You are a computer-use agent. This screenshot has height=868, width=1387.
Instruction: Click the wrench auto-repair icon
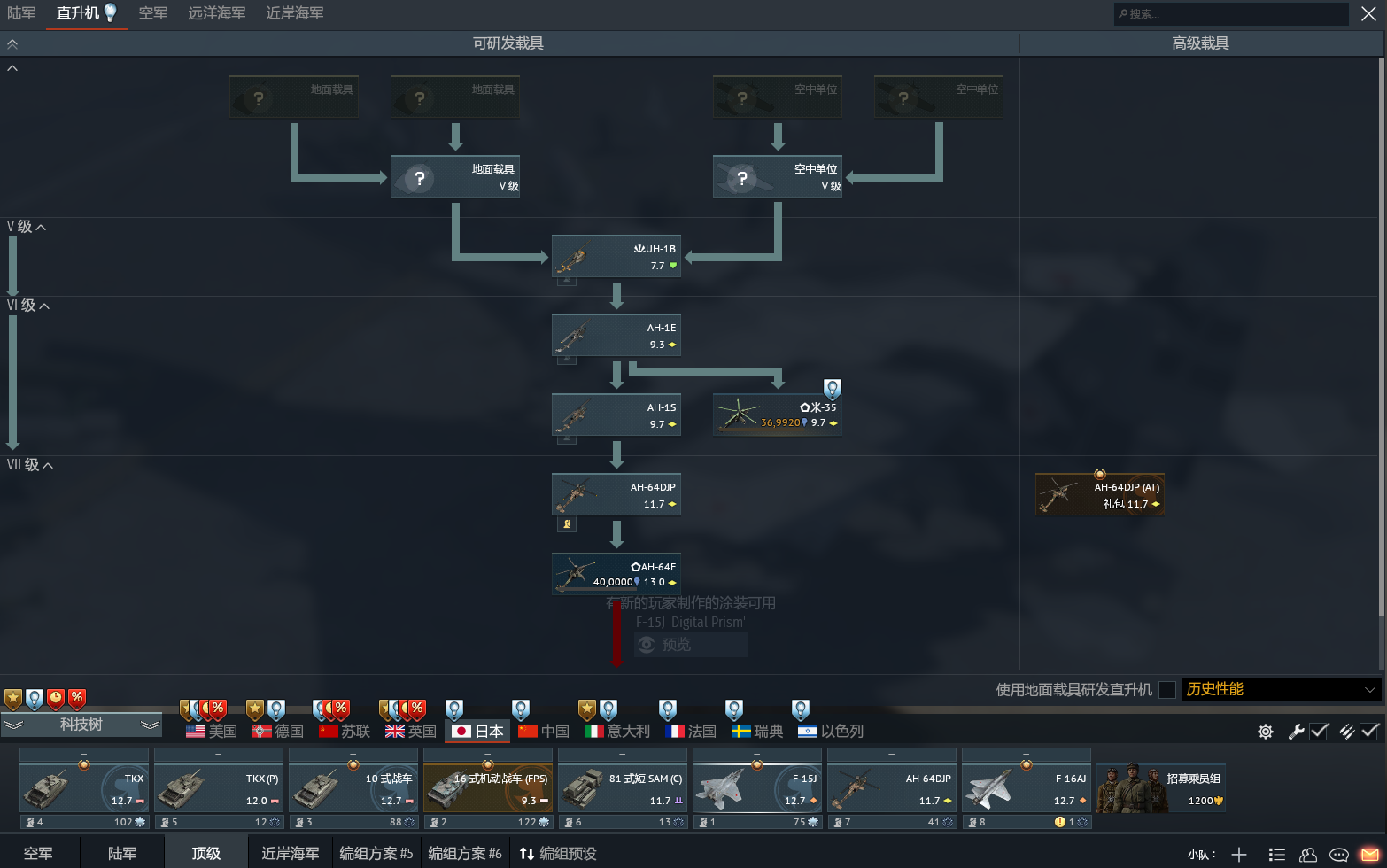click(1296, 732)
